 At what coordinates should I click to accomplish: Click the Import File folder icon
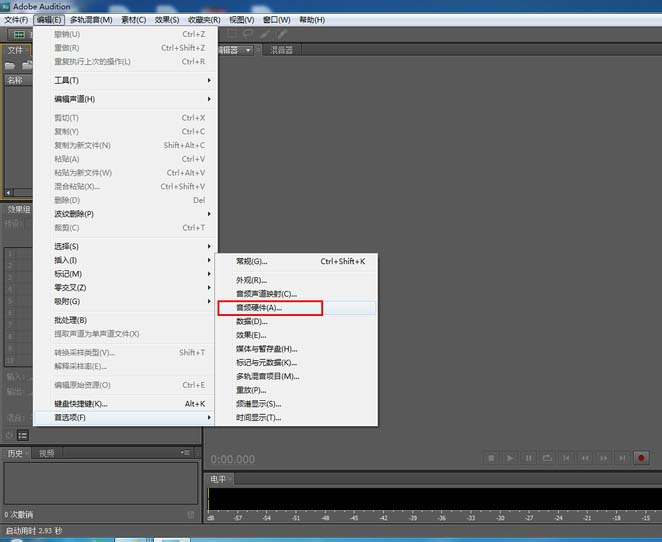point(27,65)
